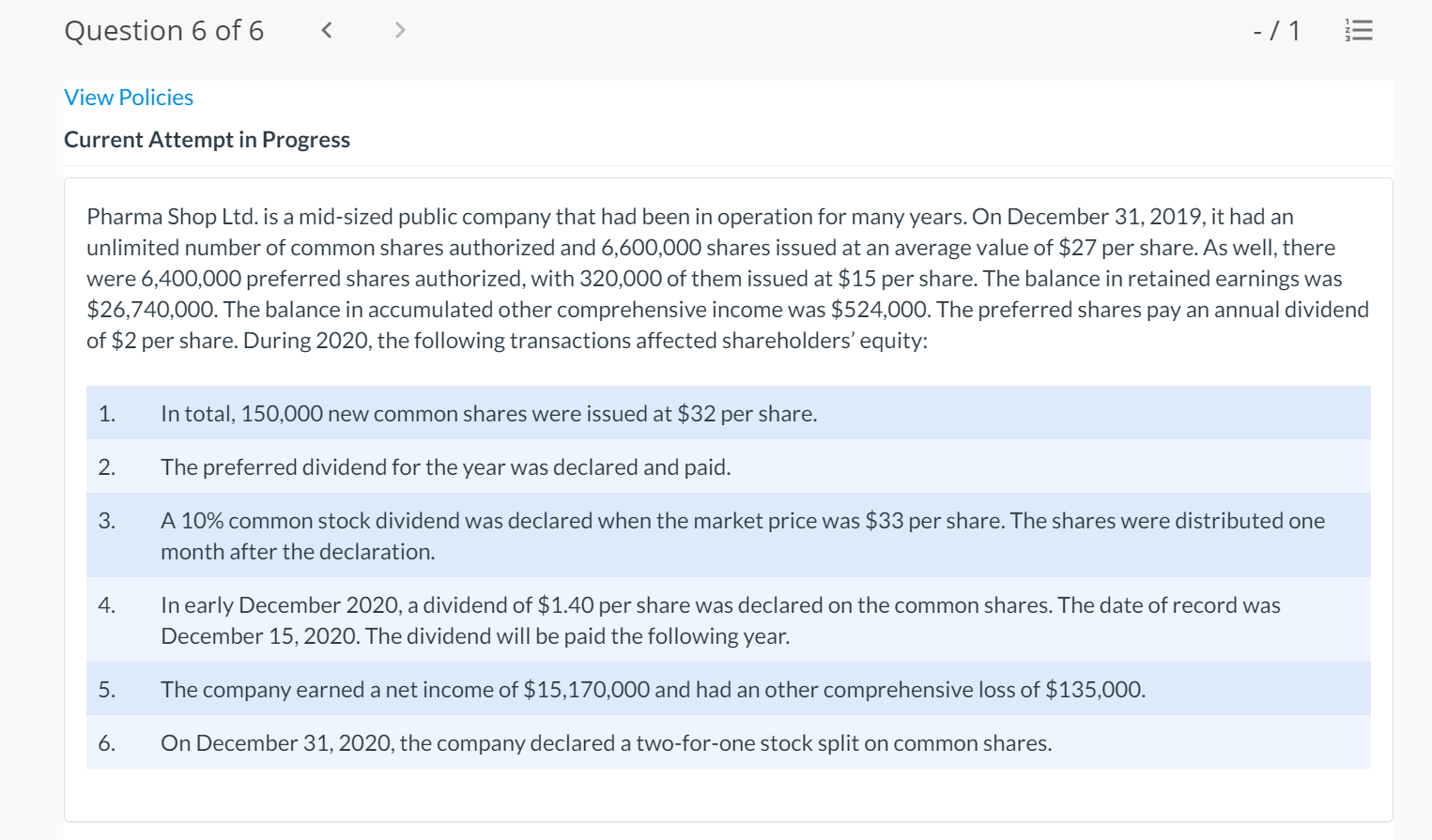
Task: Click the $524,000 comprehensive income amount
Action: tap(880, 310)
